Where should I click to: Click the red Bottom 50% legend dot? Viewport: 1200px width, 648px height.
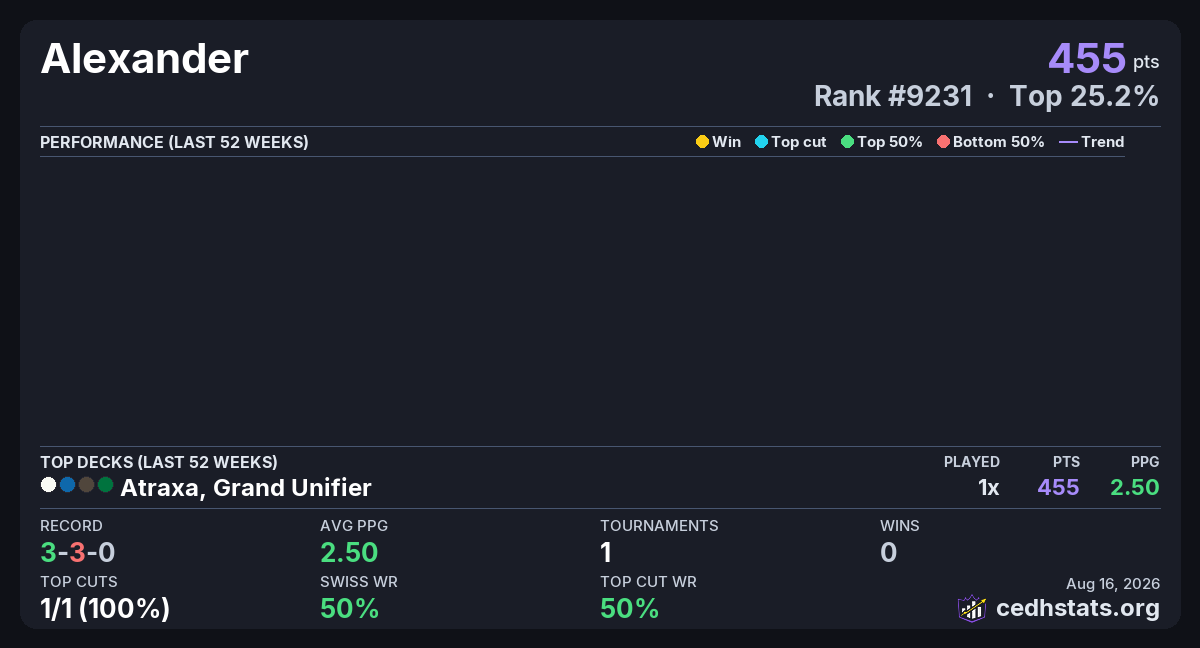point(943,142)
